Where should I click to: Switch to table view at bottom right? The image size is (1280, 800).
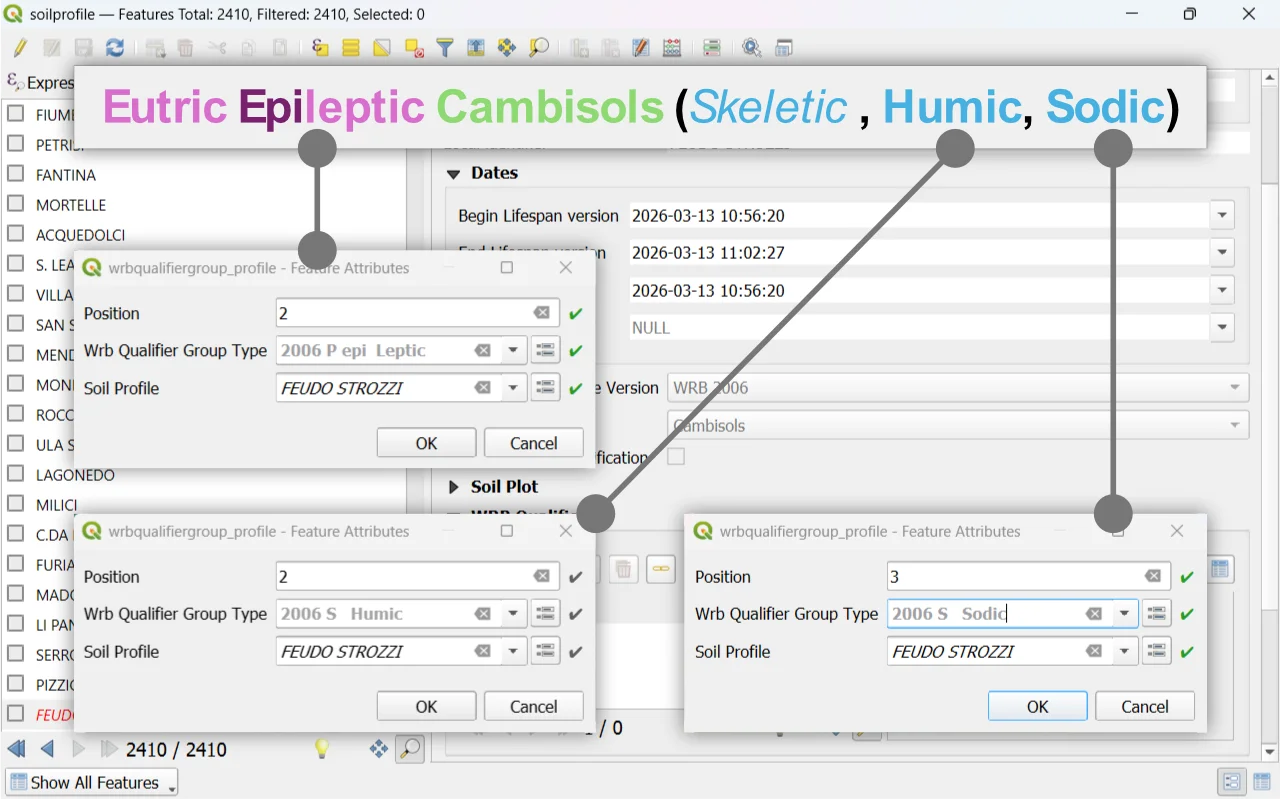(1261, 781)
